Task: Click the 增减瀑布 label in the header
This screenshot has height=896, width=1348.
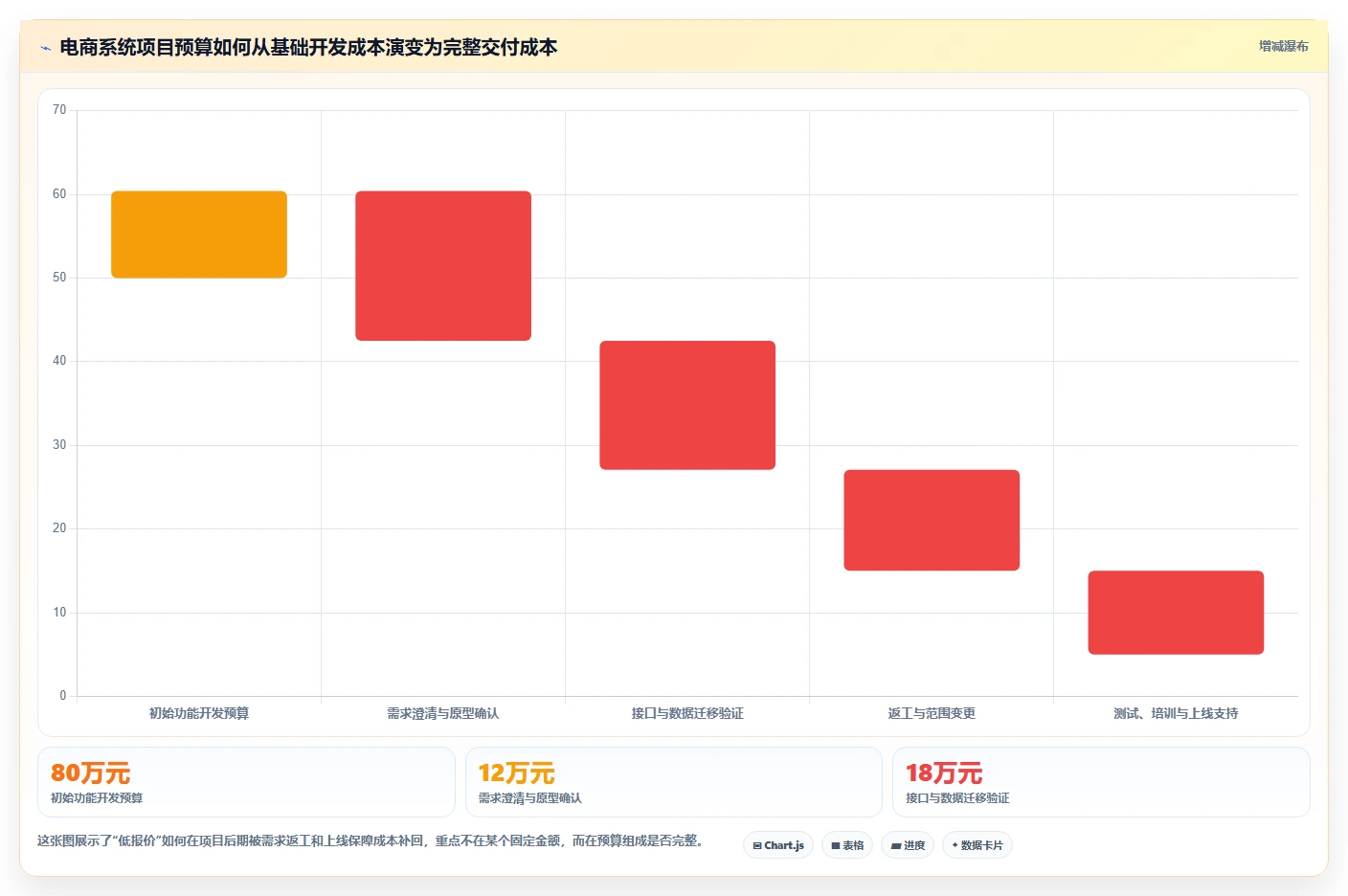Action: [1283, 46]
